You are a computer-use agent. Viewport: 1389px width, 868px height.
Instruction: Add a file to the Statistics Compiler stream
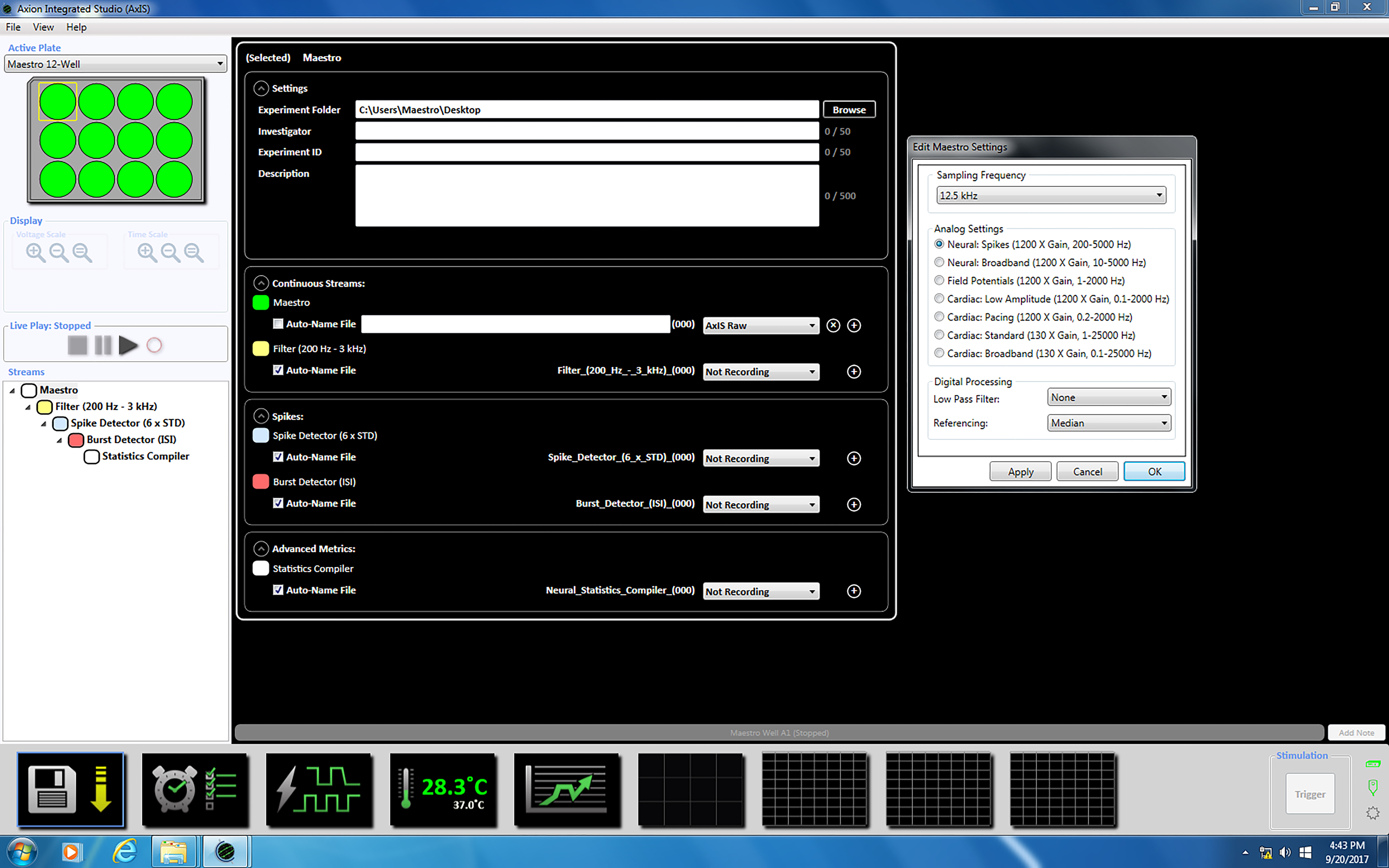click(x=854, y=591)
